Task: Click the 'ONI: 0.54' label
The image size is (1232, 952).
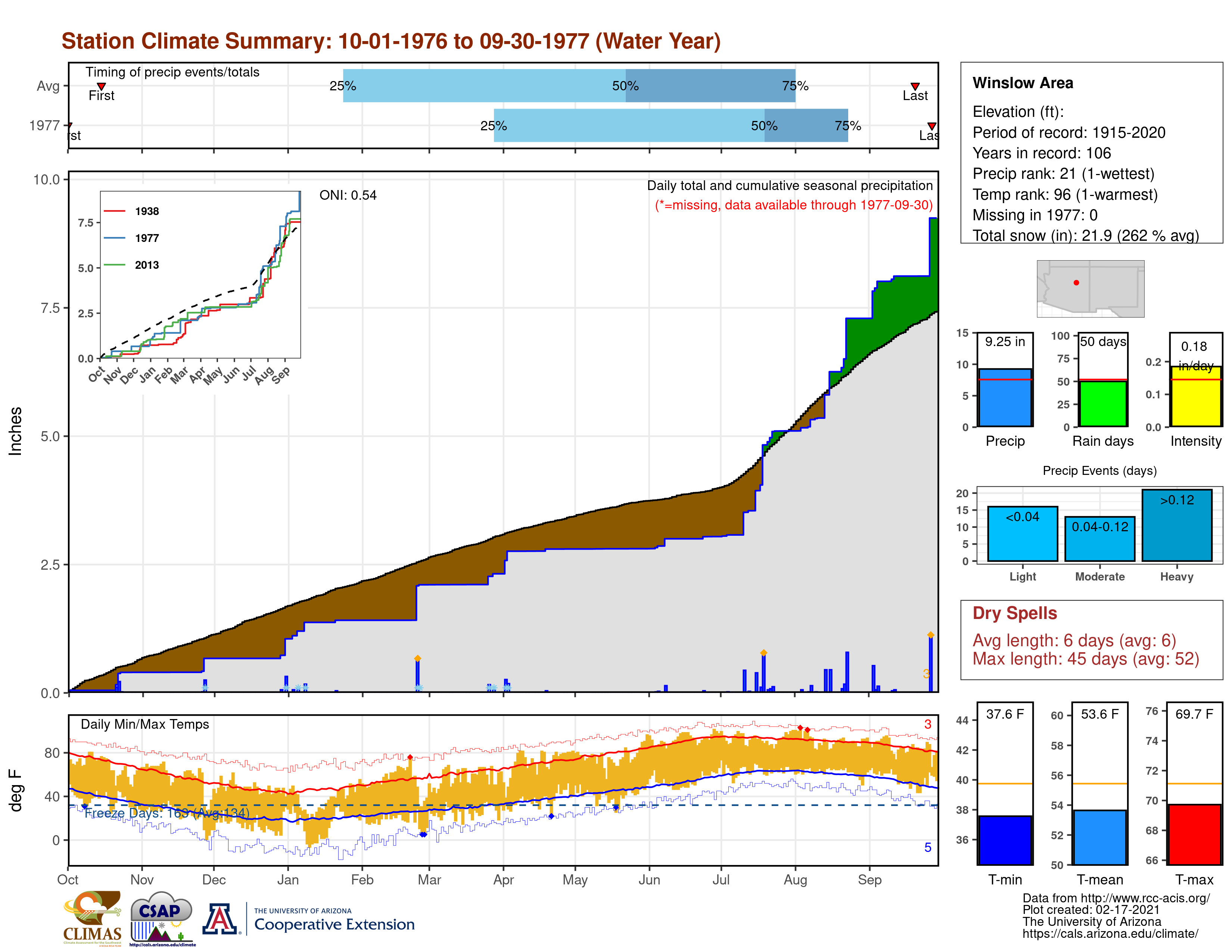Action: (x=348, y=195)
